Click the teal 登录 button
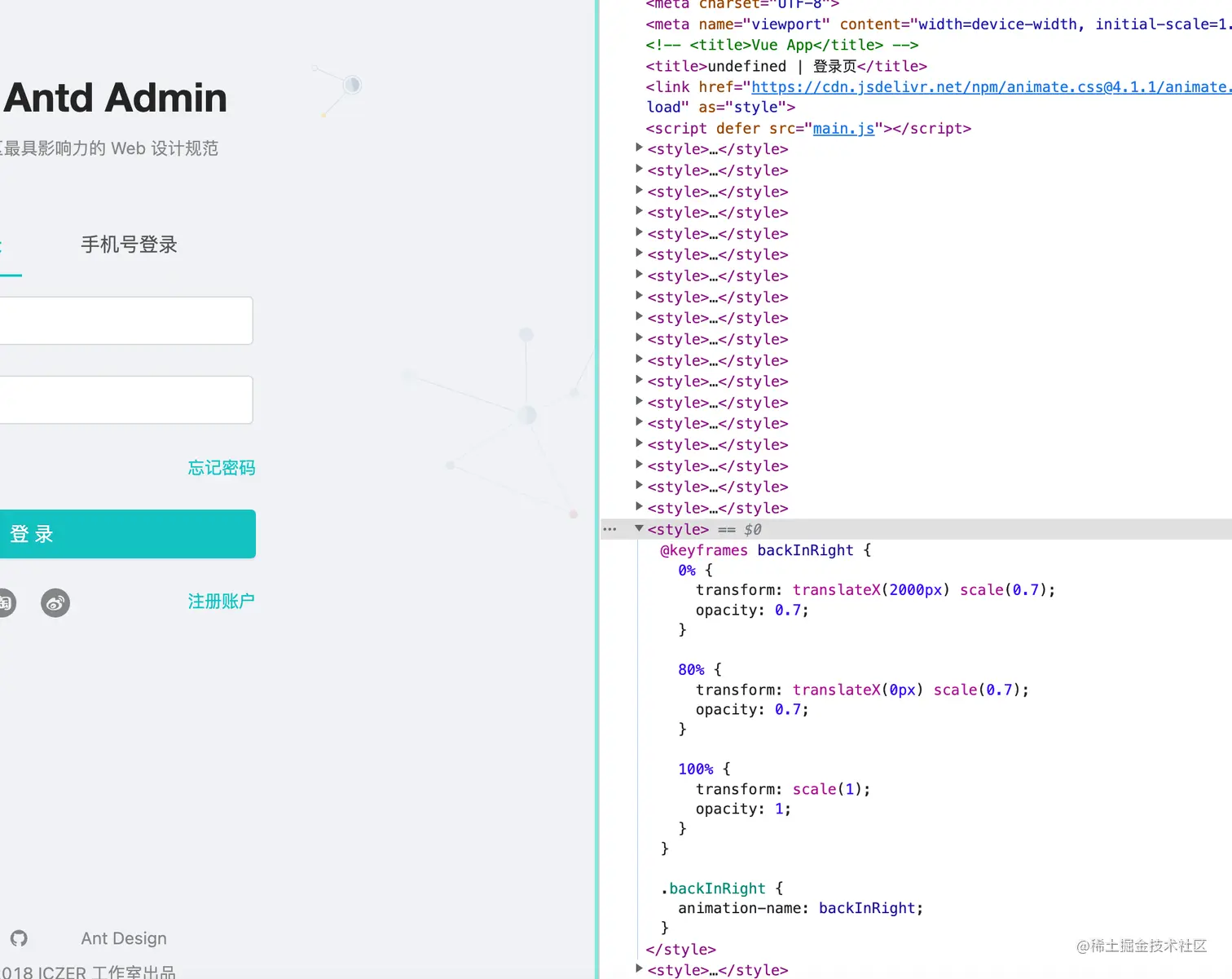Screen dimensions: 1232x979 pyautogui.click(x=128, y=534)
